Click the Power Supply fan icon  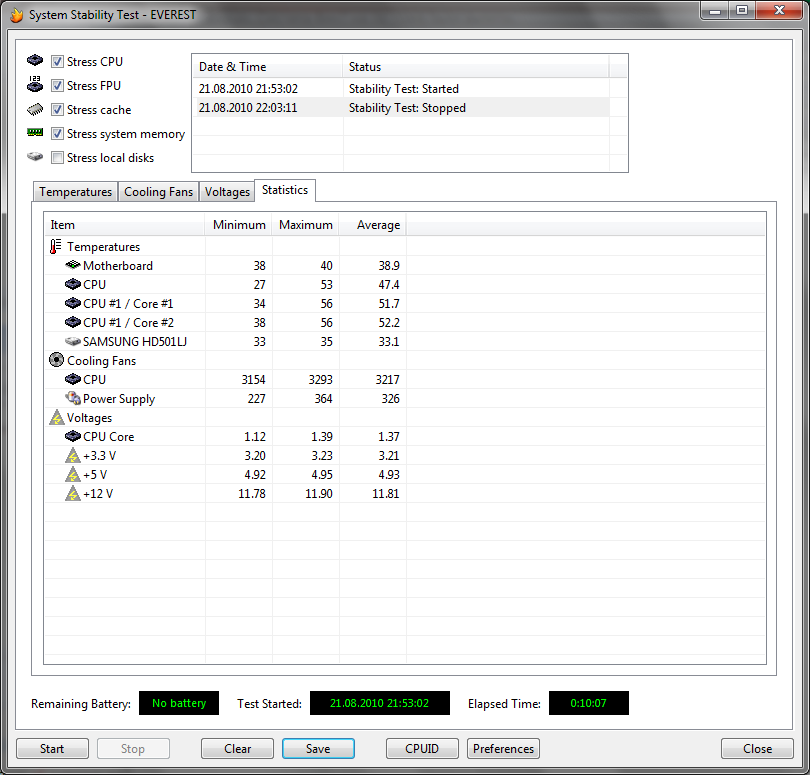coord(72,399)
